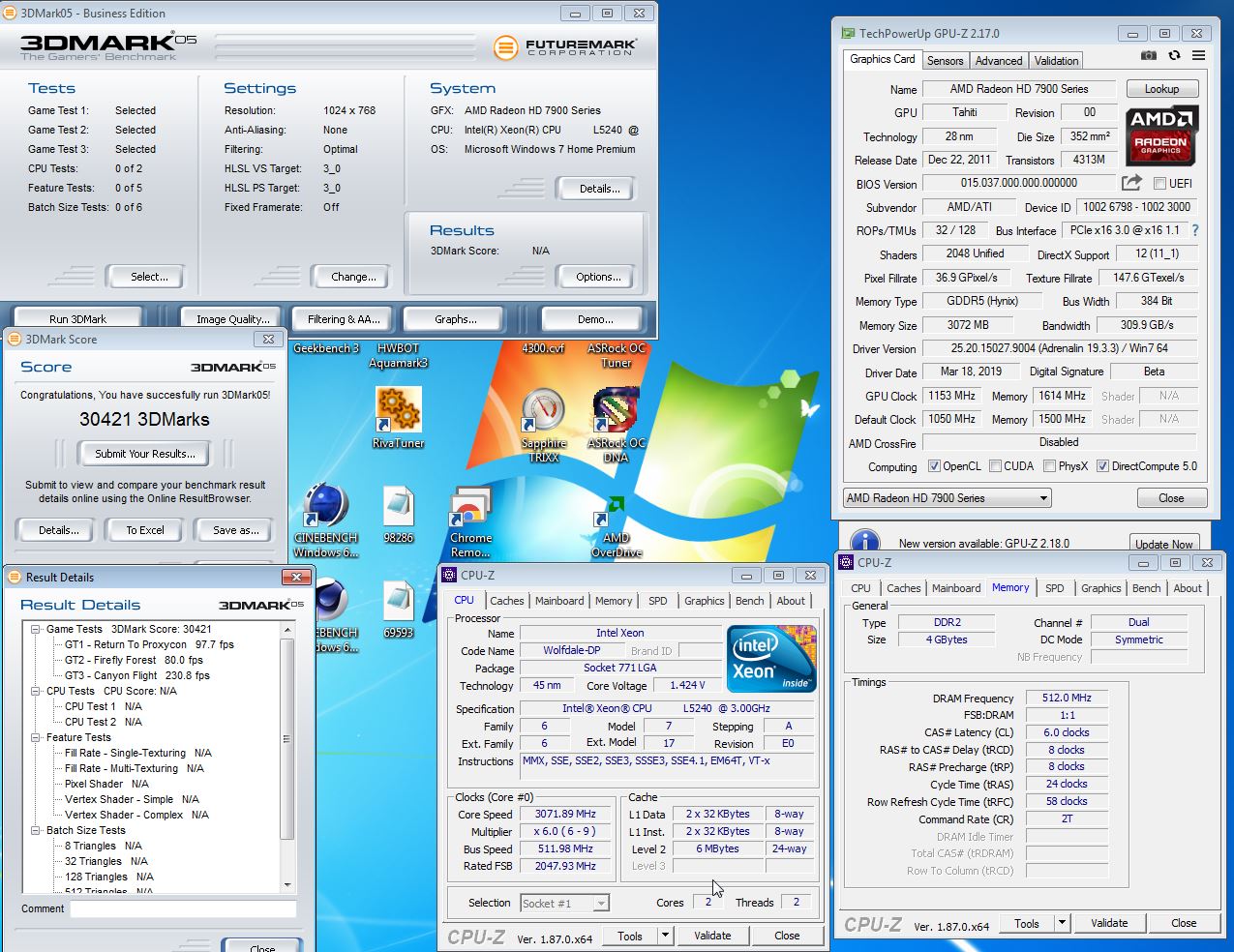
Task: Open the SPD tab in the CPU-Z Memory window
Action: click(x=1055, y=588)
